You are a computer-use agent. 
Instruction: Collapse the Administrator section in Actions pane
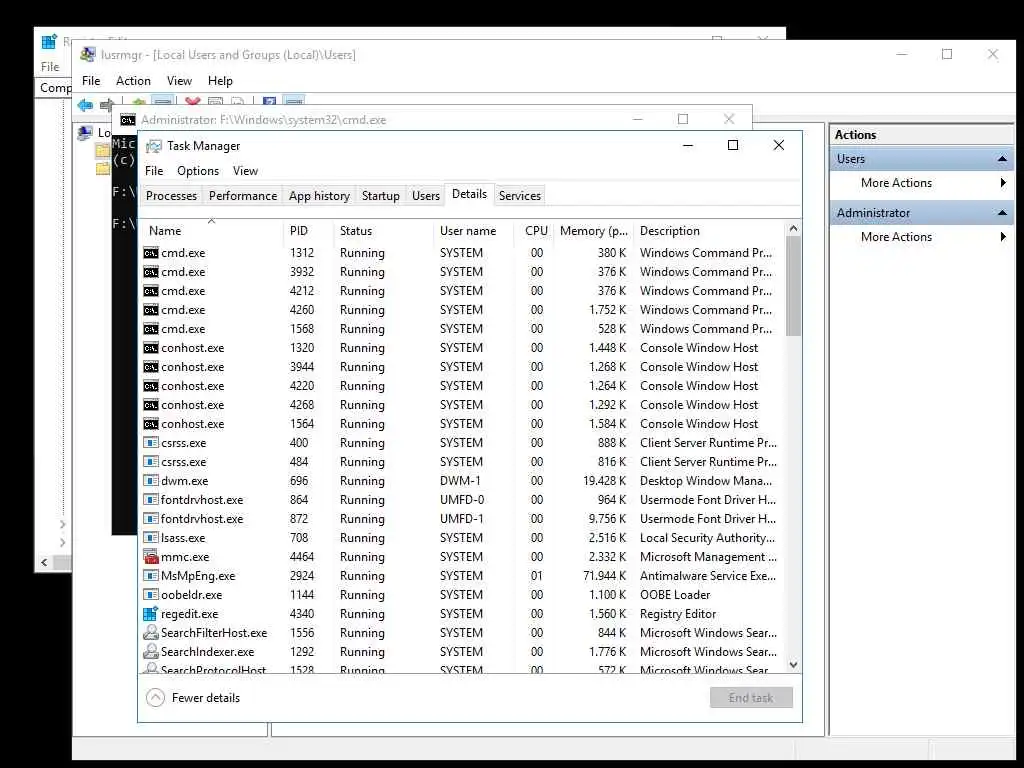(1002, 213)
